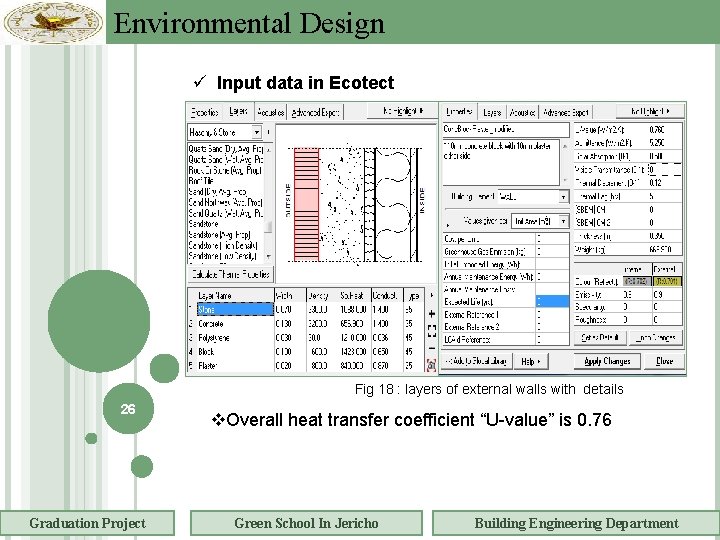Switch to Layers tab in right panel
This screenshot has width=720, height=540.
tap(492, 112)
